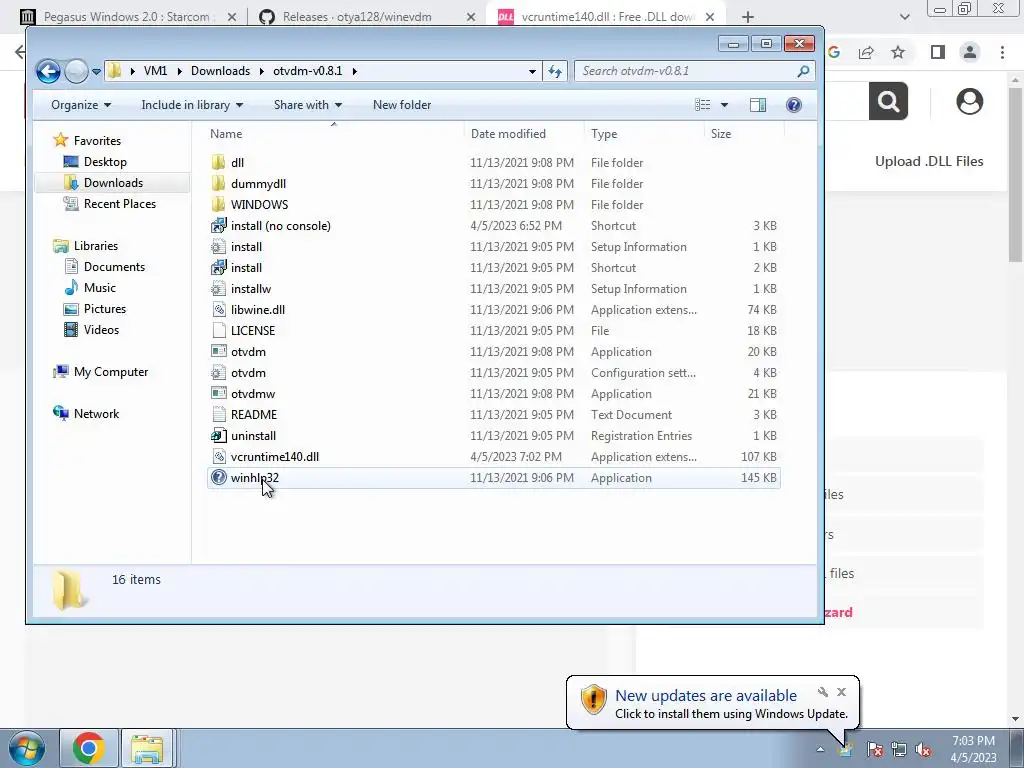Click Downloads in the address breadcrumb
Image resolution: width=1024 pixels, height=768 pixels.
coord(220,71)
